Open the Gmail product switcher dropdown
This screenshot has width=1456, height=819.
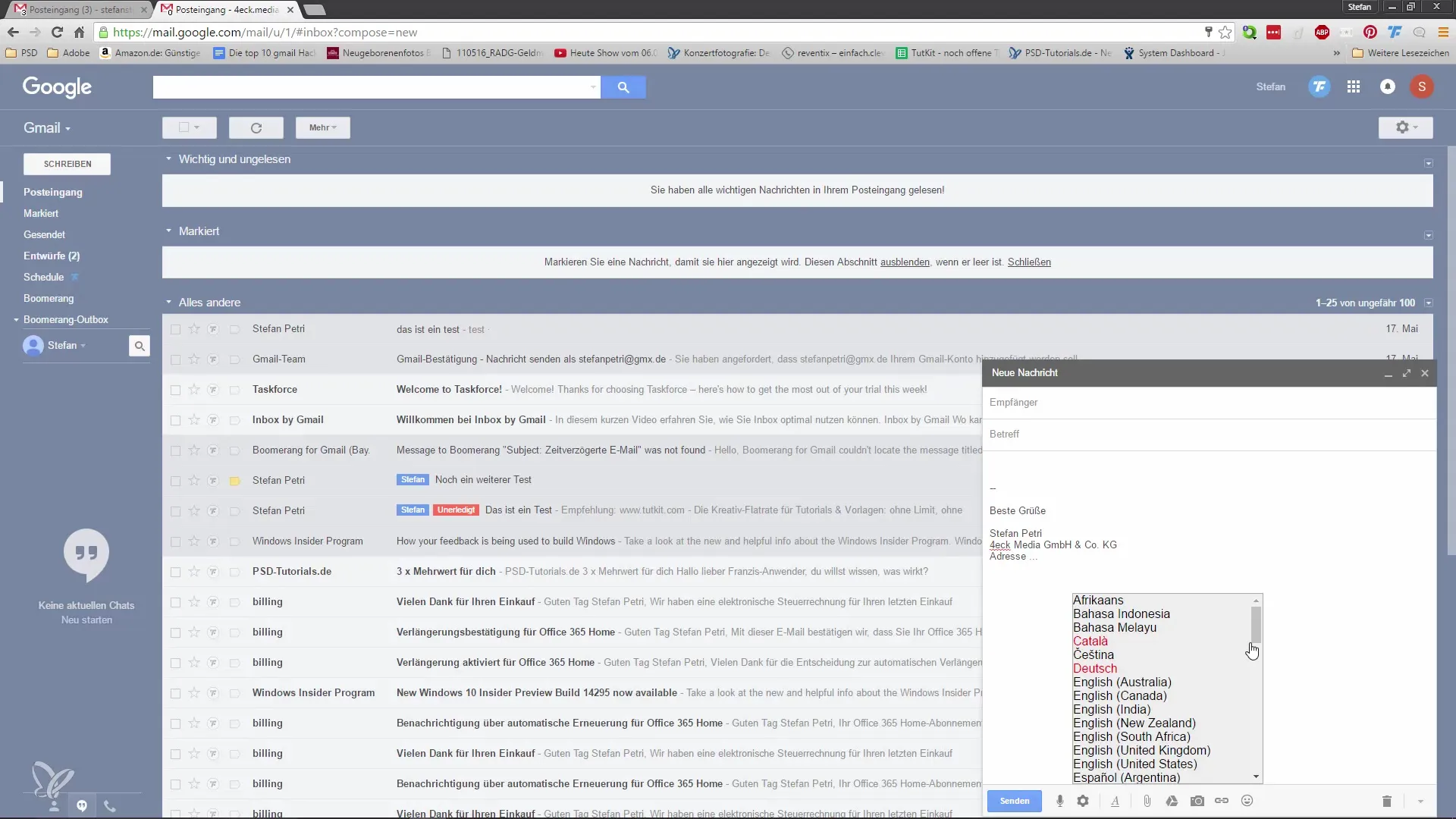tap(47, 127)
